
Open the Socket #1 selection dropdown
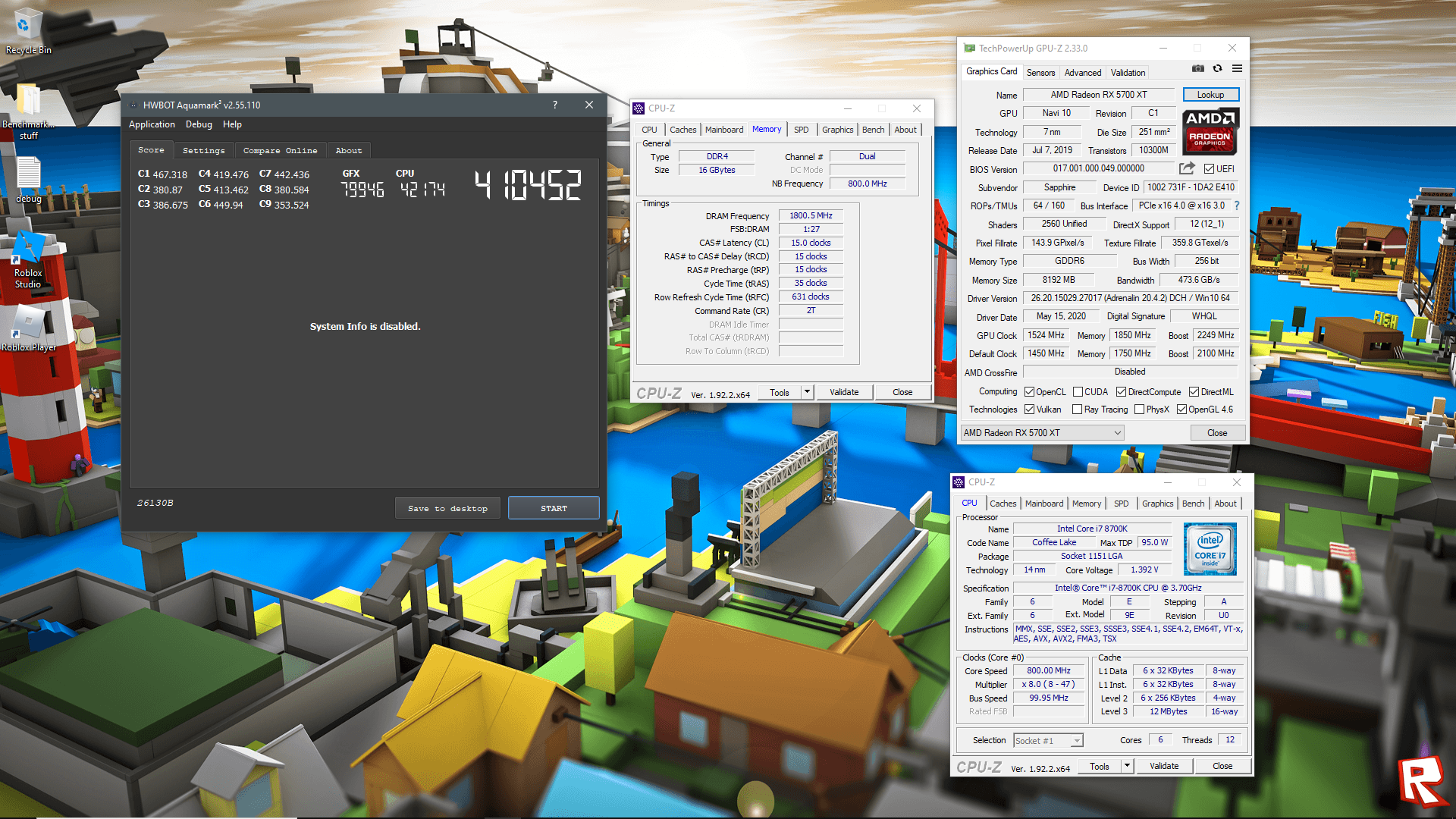1048,740
